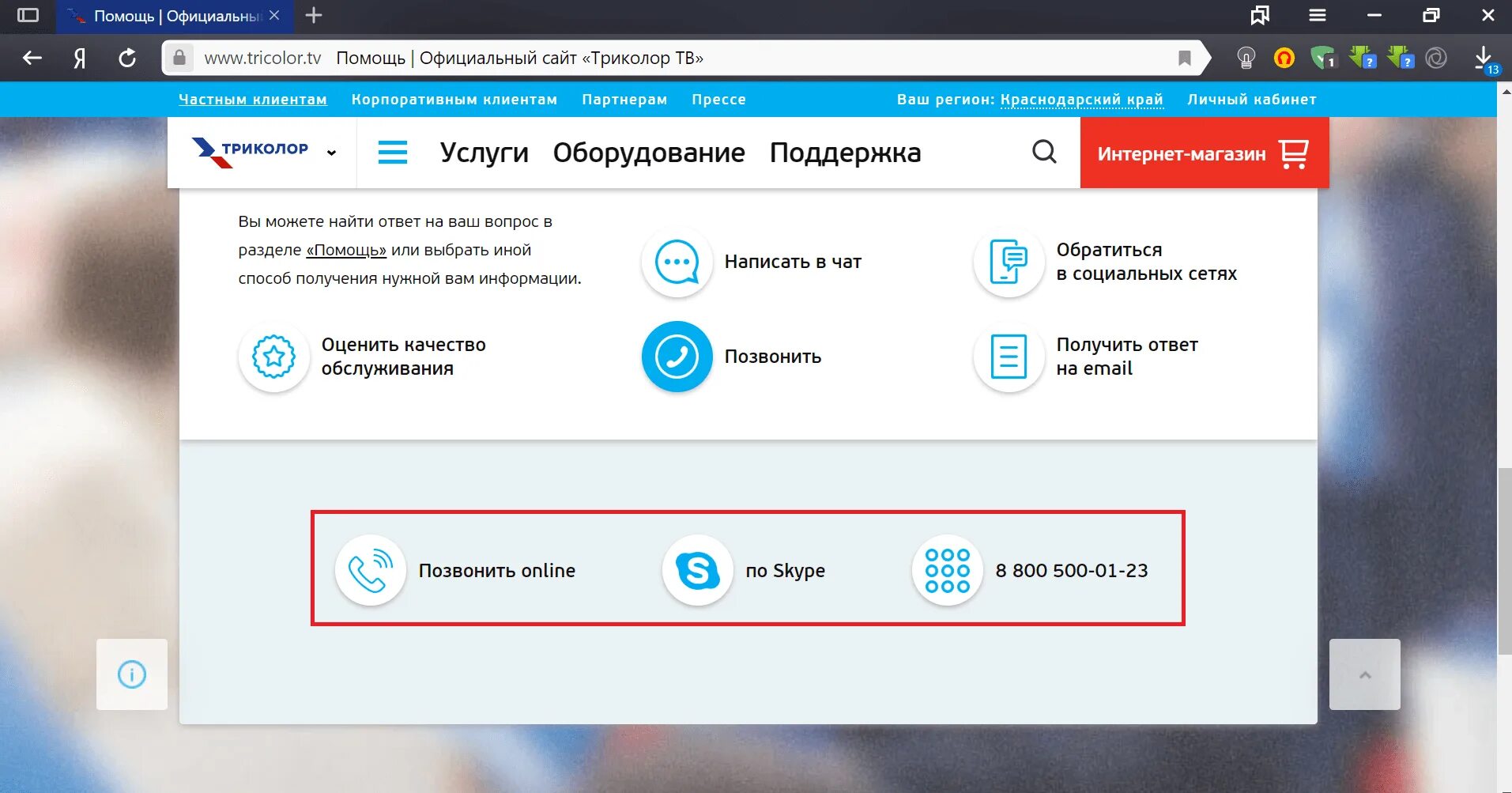Screen dimensions: 1512x793
Task: Click the site search magnifier icon
Action: coord(1044,152)
